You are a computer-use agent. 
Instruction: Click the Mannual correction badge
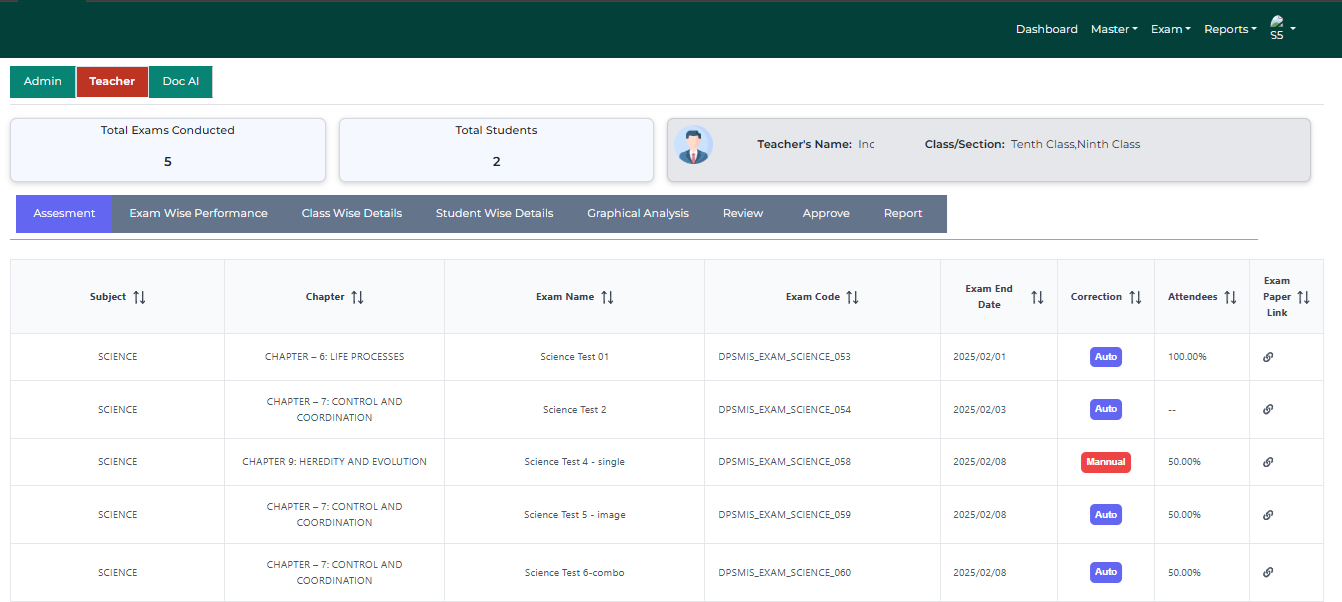(x=1105, y=462)
